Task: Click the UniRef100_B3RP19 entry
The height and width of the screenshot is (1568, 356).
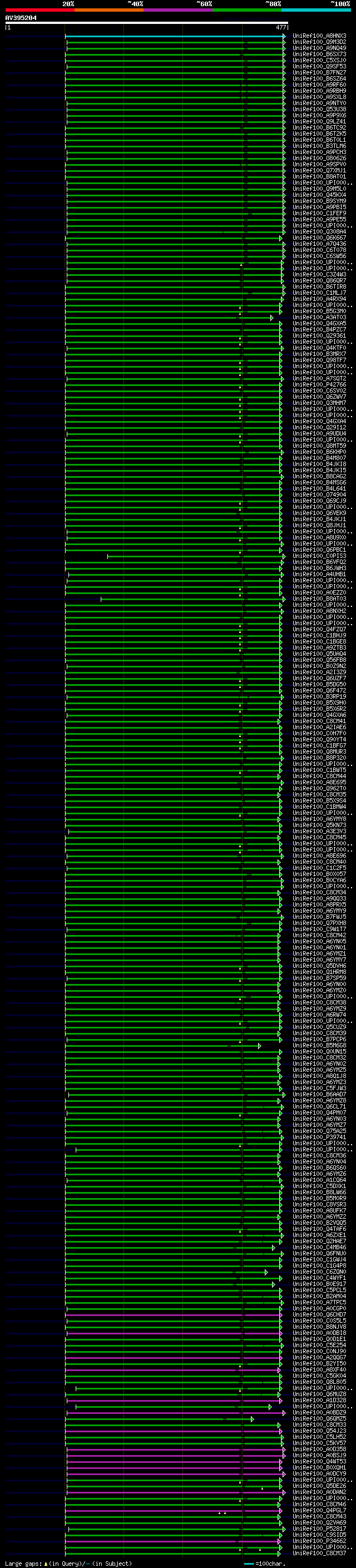Action: (x=319, y=696)
